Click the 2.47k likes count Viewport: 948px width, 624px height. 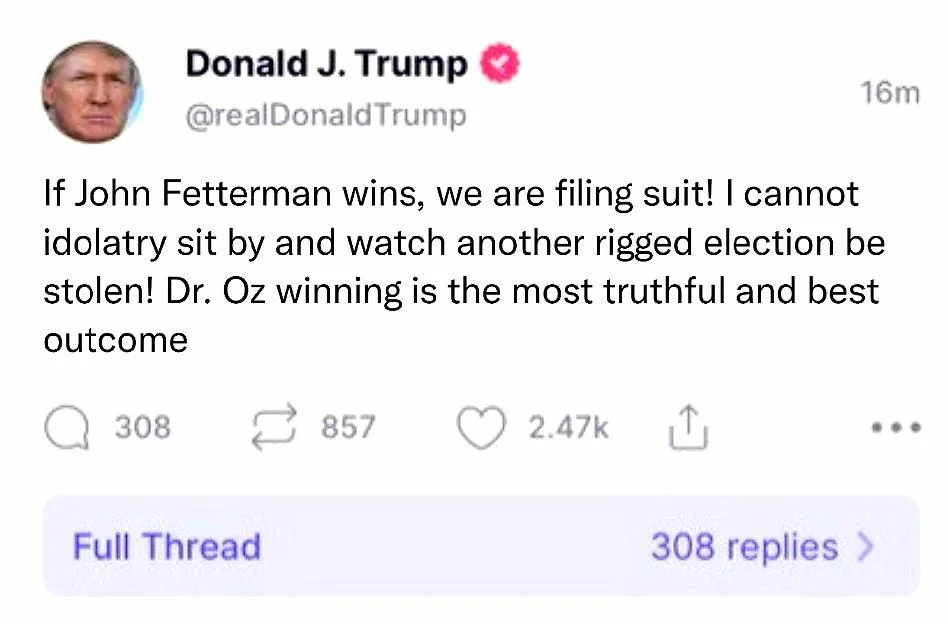[568, 428]
